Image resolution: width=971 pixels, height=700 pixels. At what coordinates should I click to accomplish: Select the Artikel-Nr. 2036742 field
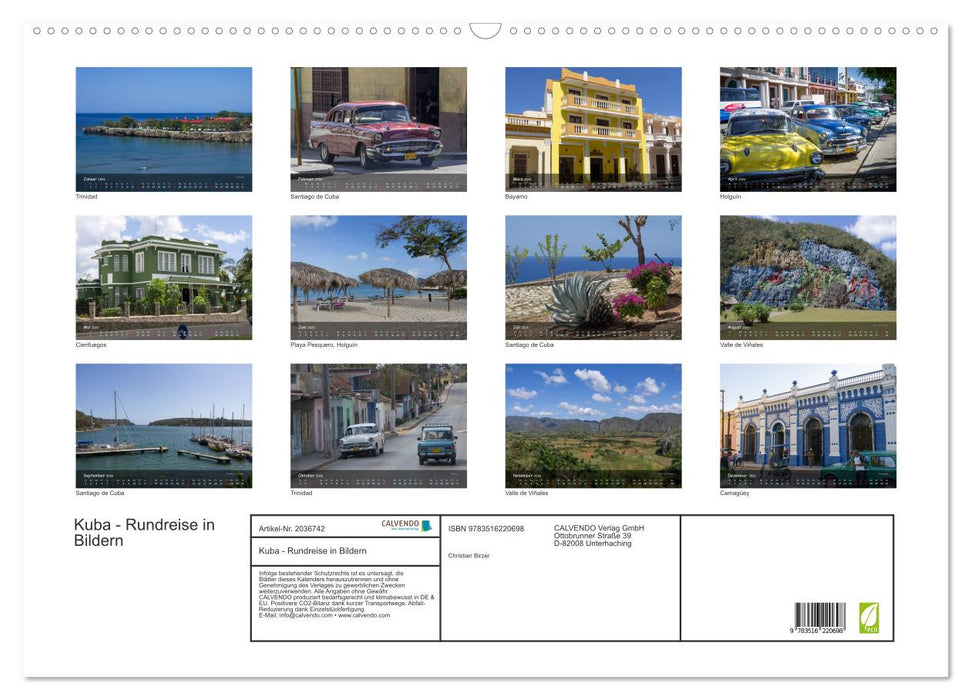[293, 528]
